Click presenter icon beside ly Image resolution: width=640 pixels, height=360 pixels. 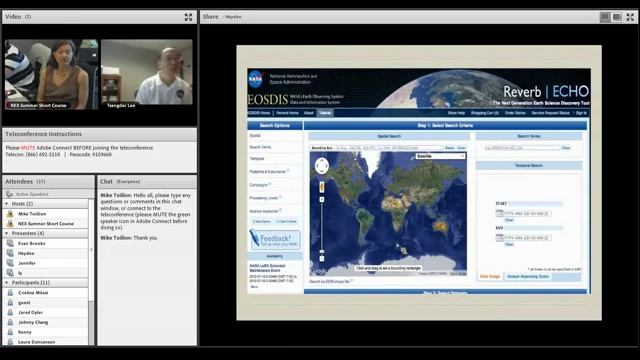10,273
